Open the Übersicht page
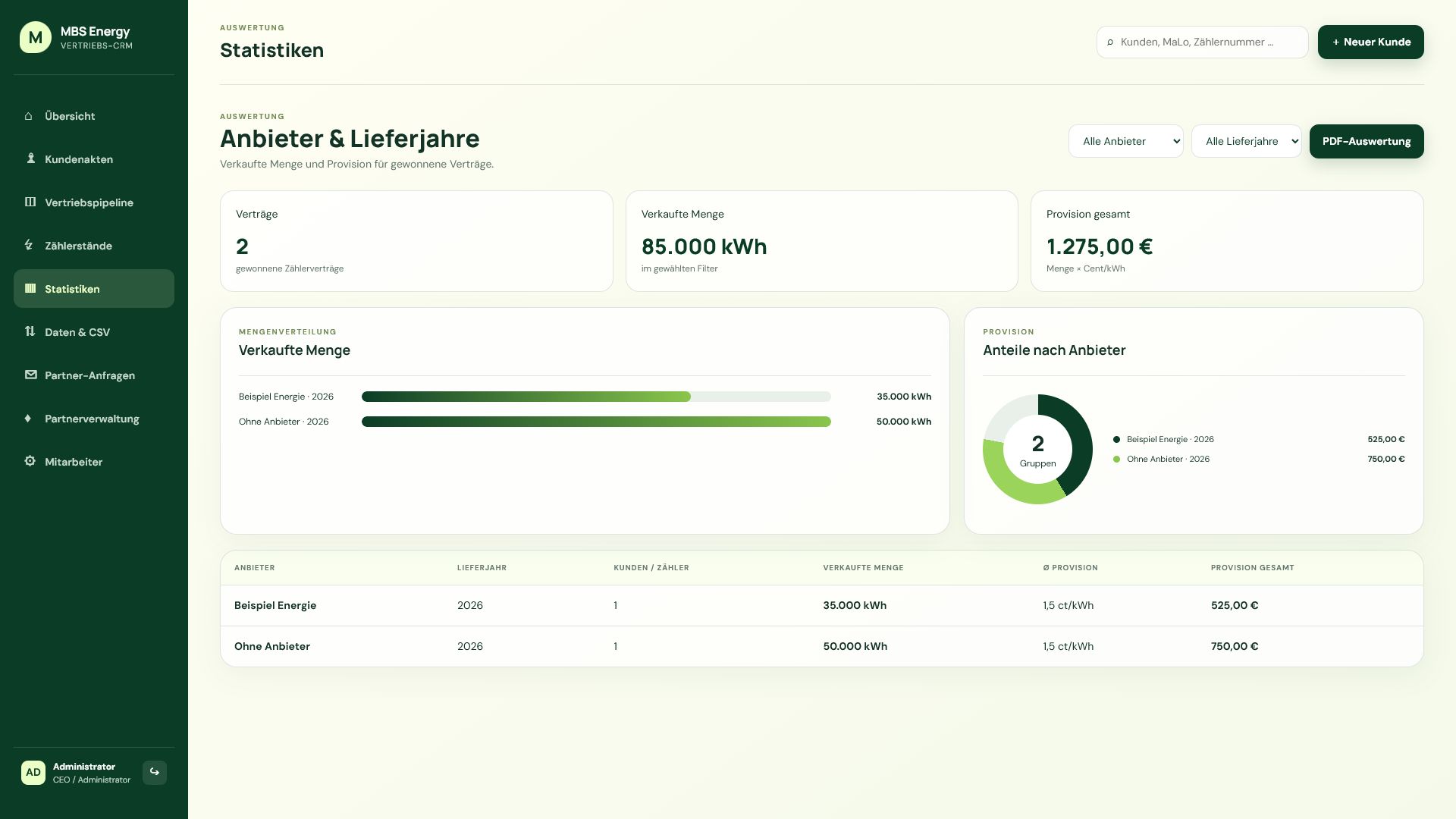Image resolution: width=1456 pixels, height=819 pixels. pos(94,116)
